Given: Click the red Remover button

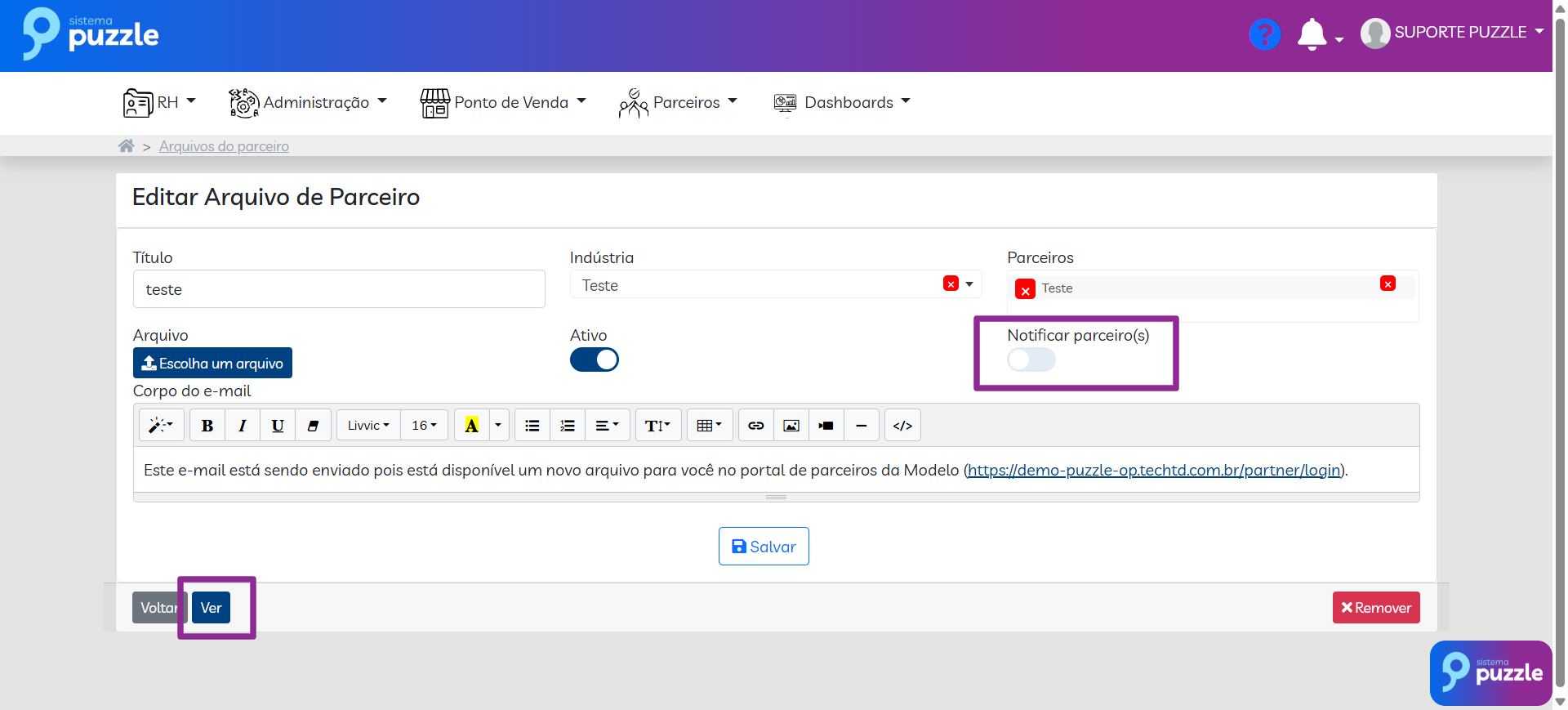Looking at the screenshot, I should [1376, 608].
